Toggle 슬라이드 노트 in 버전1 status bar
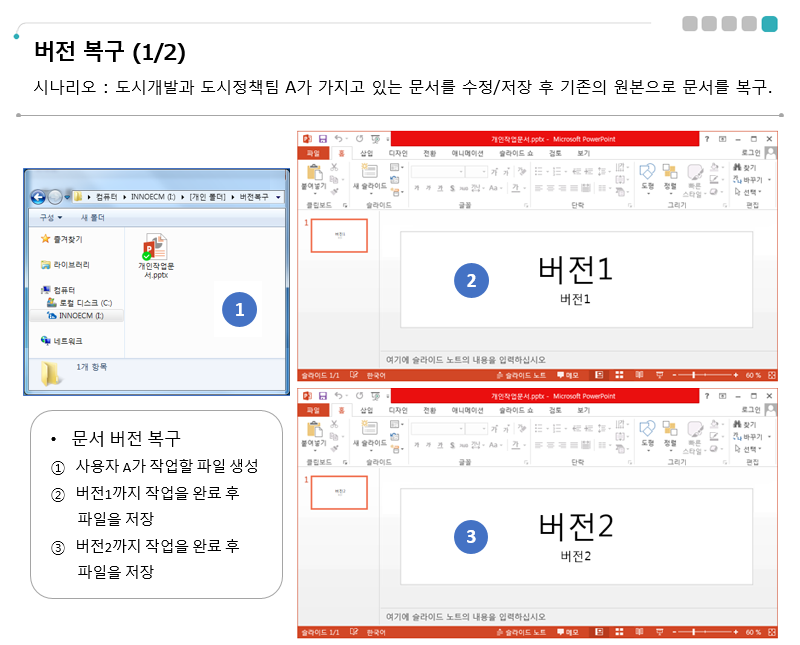This screenshot has height=645, width=800. 521,375
